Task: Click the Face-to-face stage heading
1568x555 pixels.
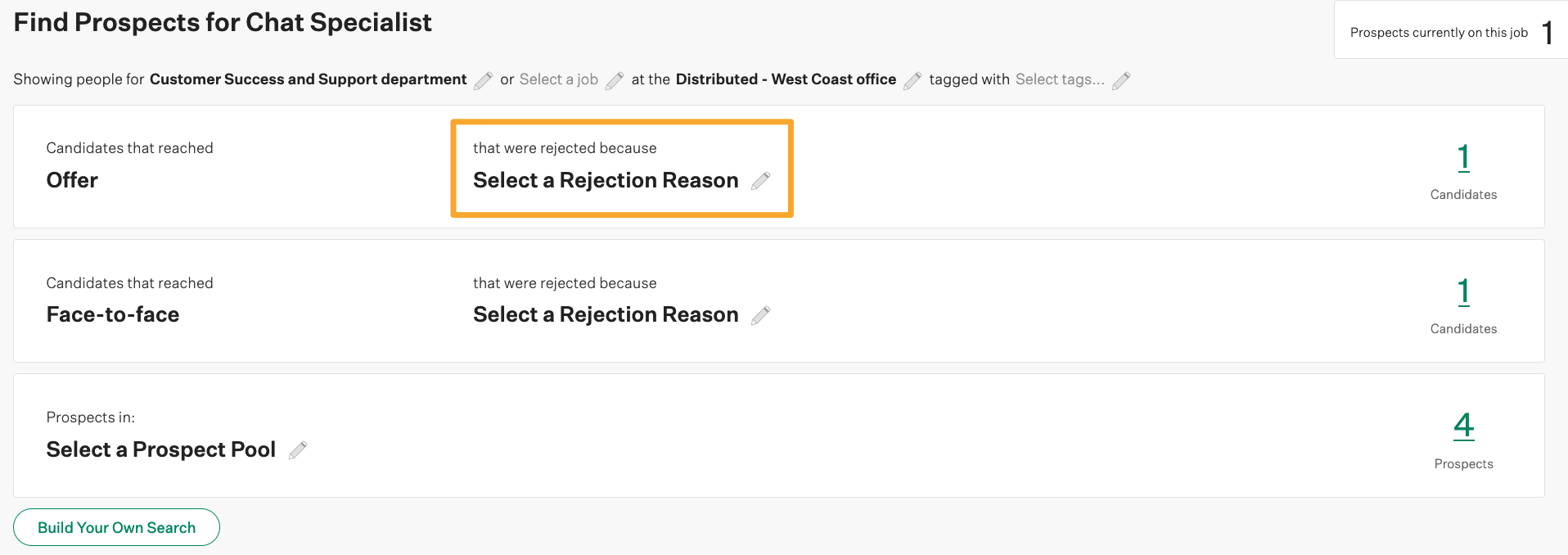Action: [113, 314]
